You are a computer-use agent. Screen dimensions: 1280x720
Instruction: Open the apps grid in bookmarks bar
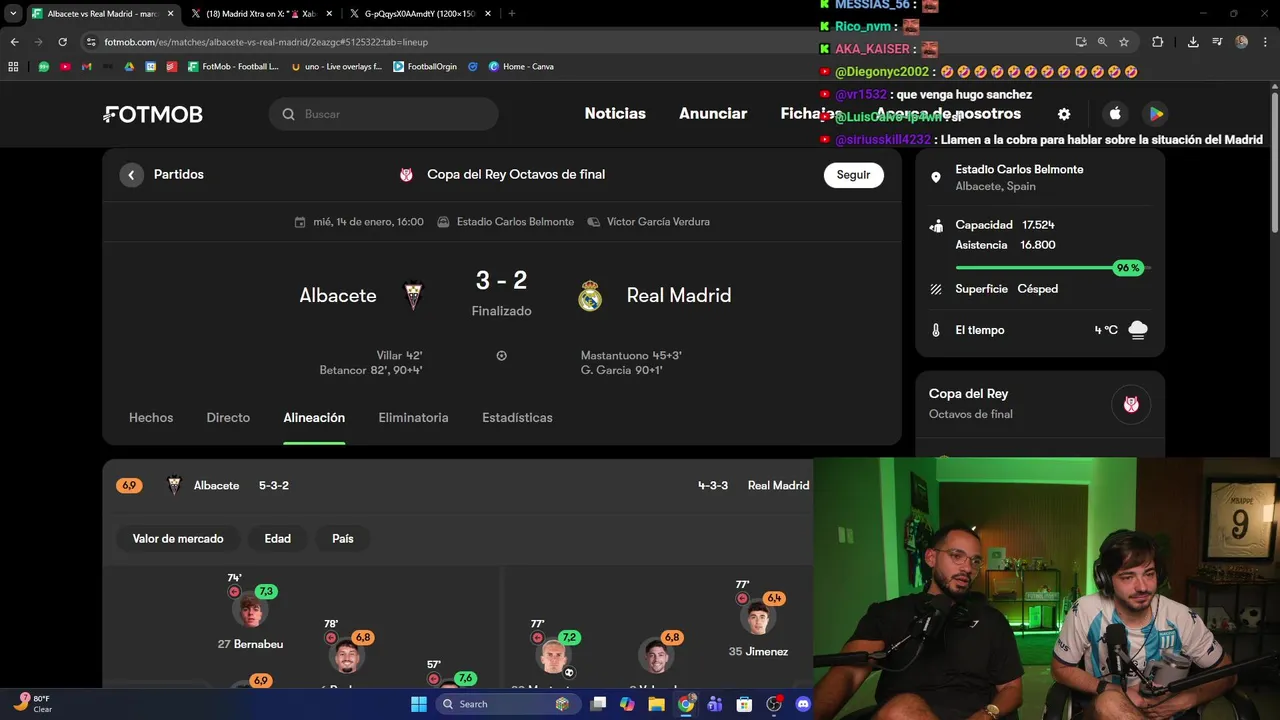[13, 67]
